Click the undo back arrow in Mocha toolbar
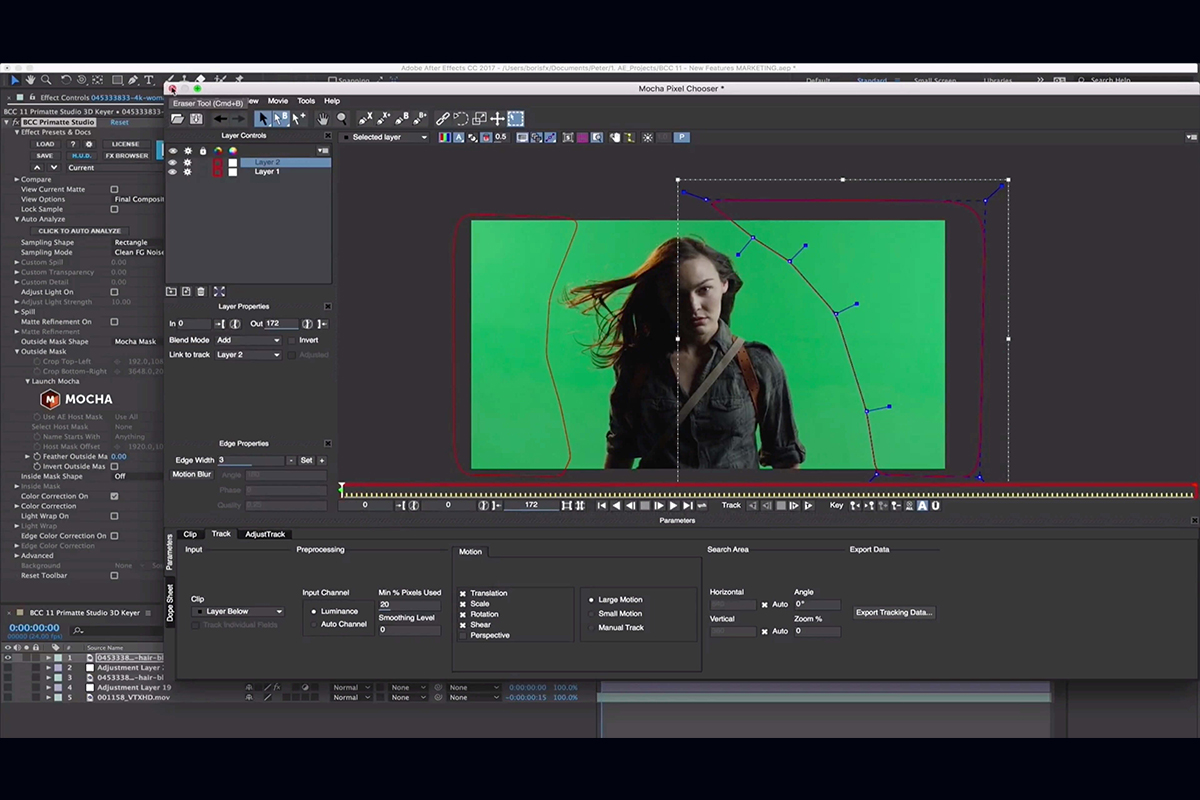 pos(220,119)
